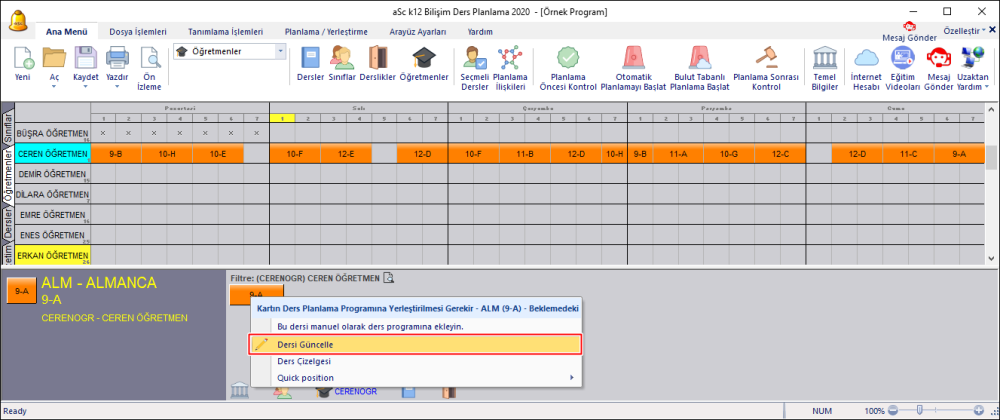Open Temel Bilgiler building icon

[825, 58]
